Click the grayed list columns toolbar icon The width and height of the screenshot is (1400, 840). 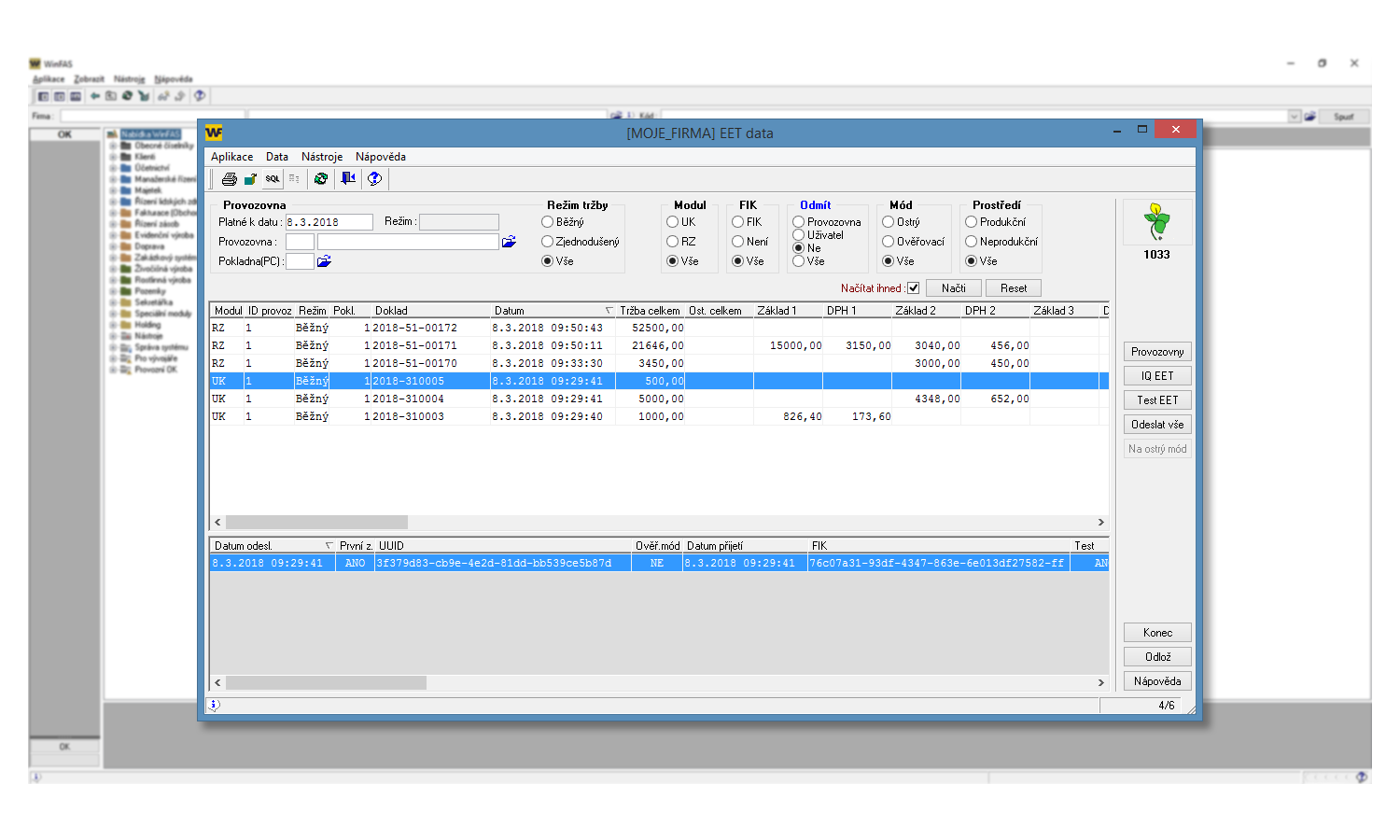pos(294,178)
